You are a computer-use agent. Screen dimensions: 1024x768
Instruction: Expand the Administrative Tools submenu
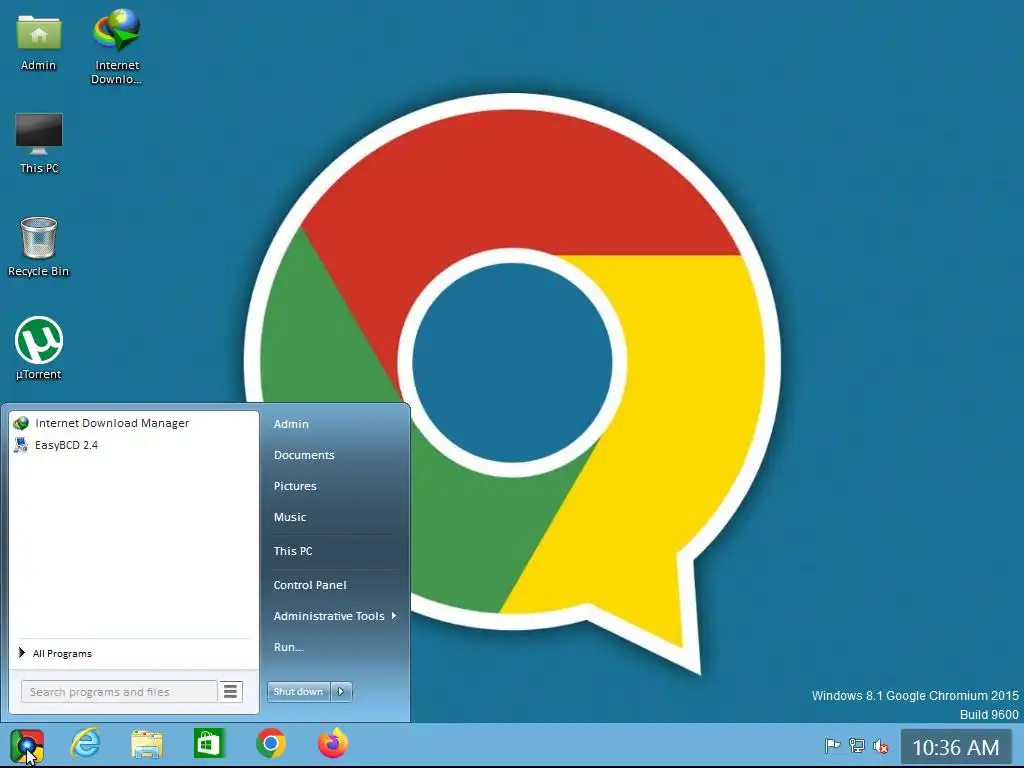334,616
